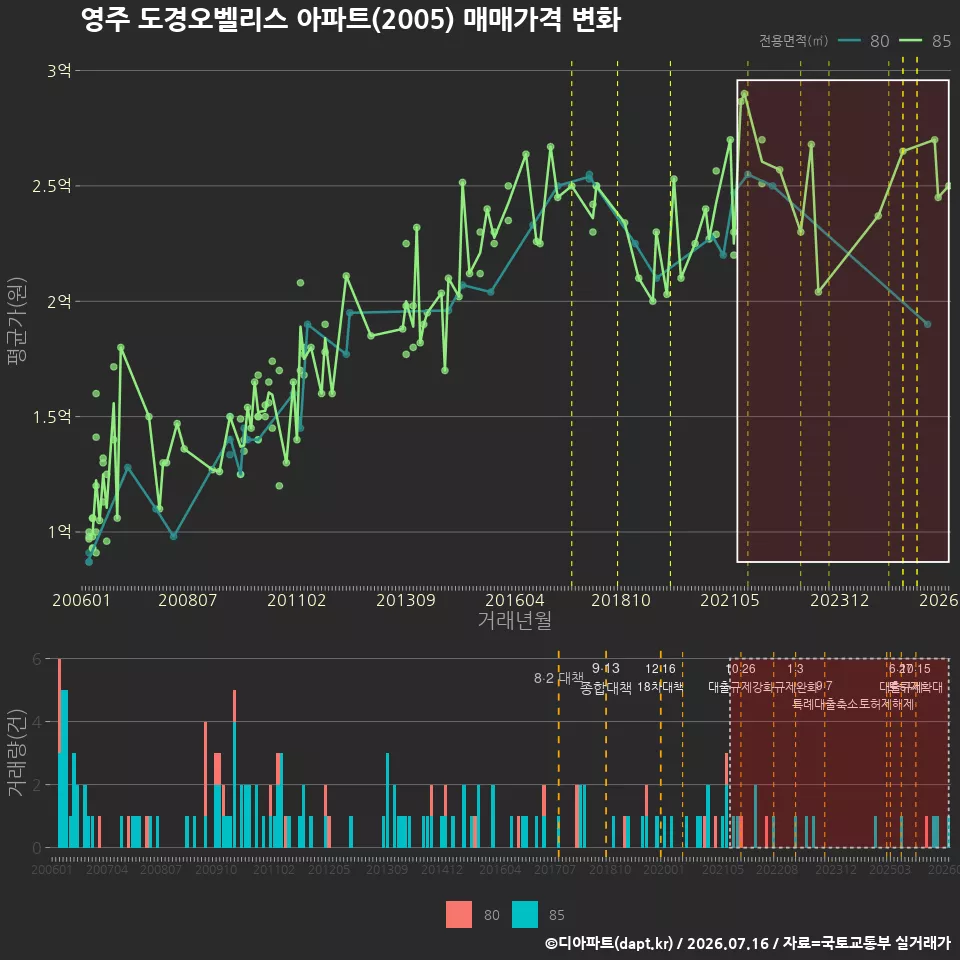Click '200704' on the volume chart x-axis
The height and width of the screenshot is (960, 960).
[107, 869]
